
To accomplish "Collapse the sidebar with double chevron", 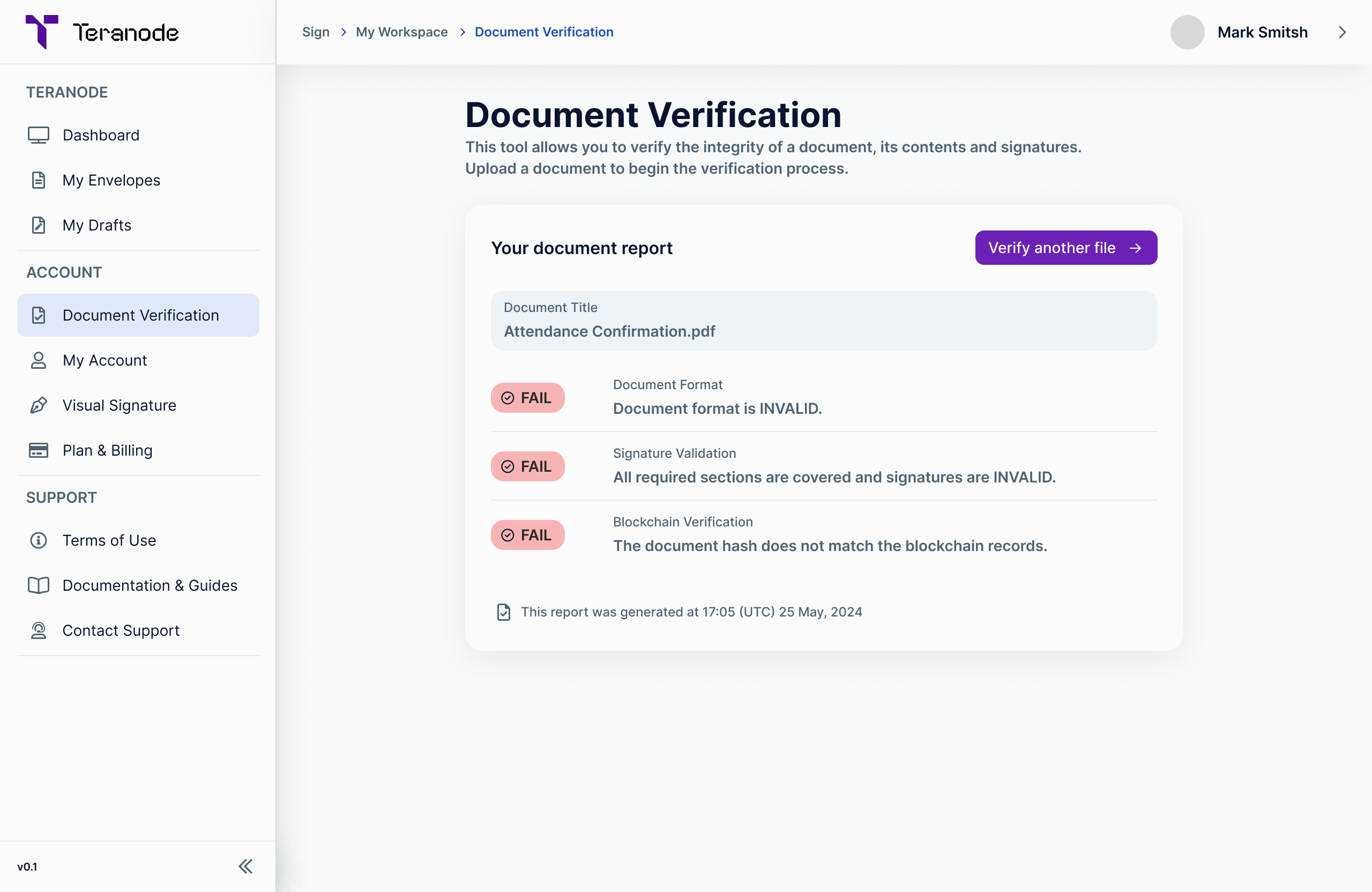I will point(245,866).
